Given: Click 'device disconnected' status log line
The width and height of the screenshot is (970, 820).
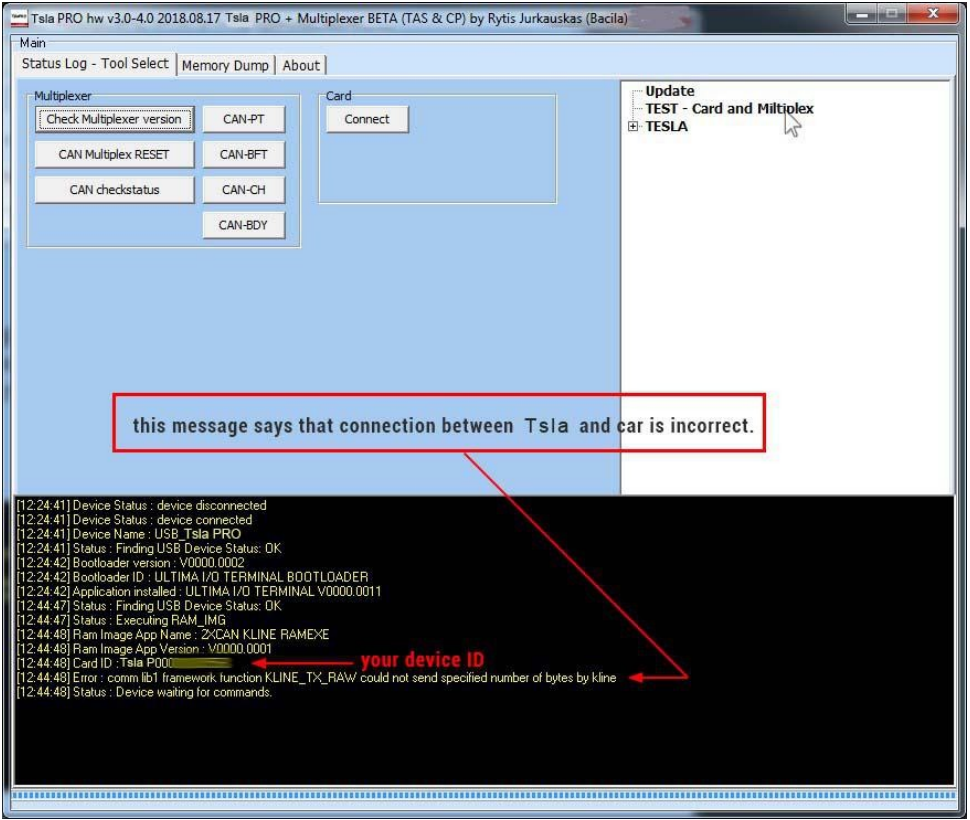Looking at the screenshot, I should coord(142,505).
